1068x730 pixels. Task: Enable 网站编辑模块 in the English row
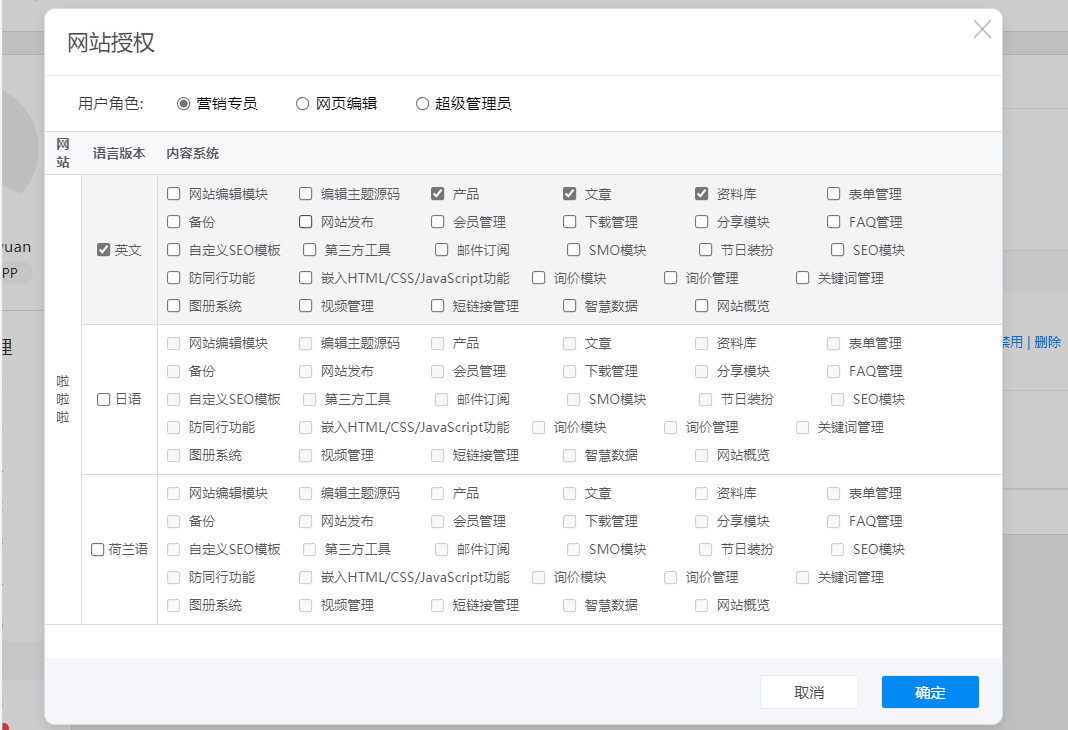click(173, 193)
